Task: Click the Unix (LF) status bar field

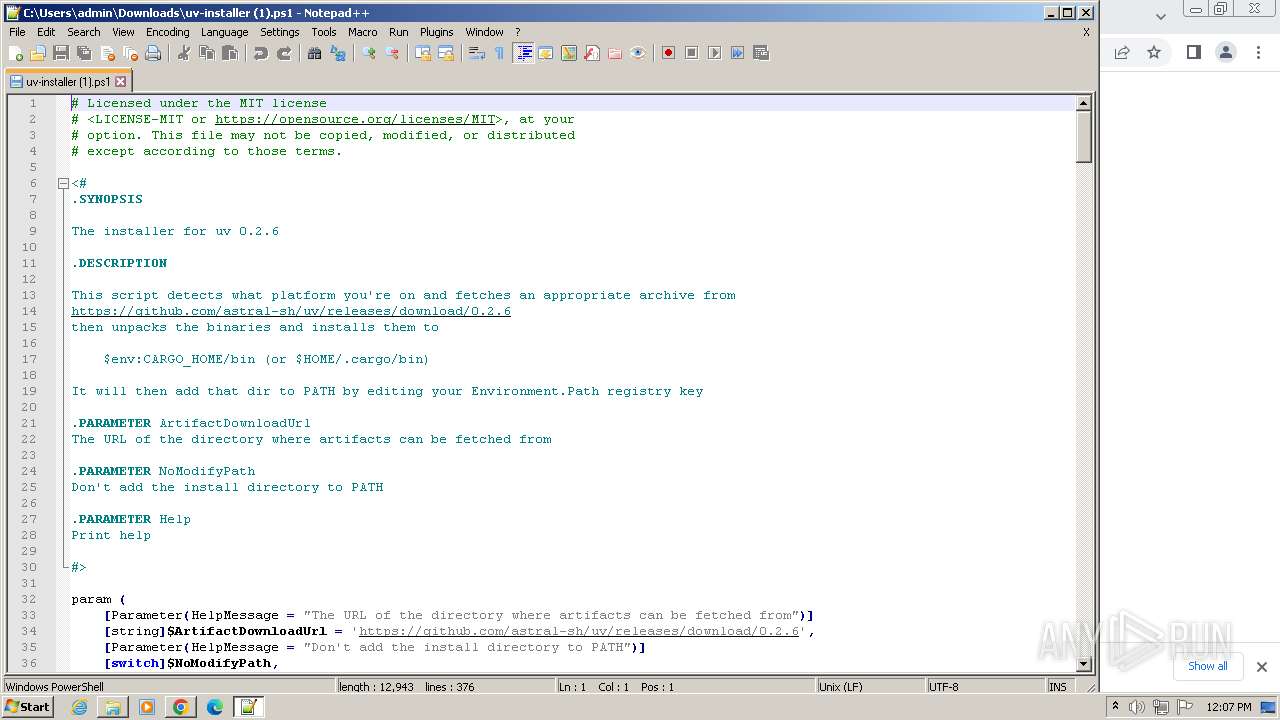Action: (868, 687)
